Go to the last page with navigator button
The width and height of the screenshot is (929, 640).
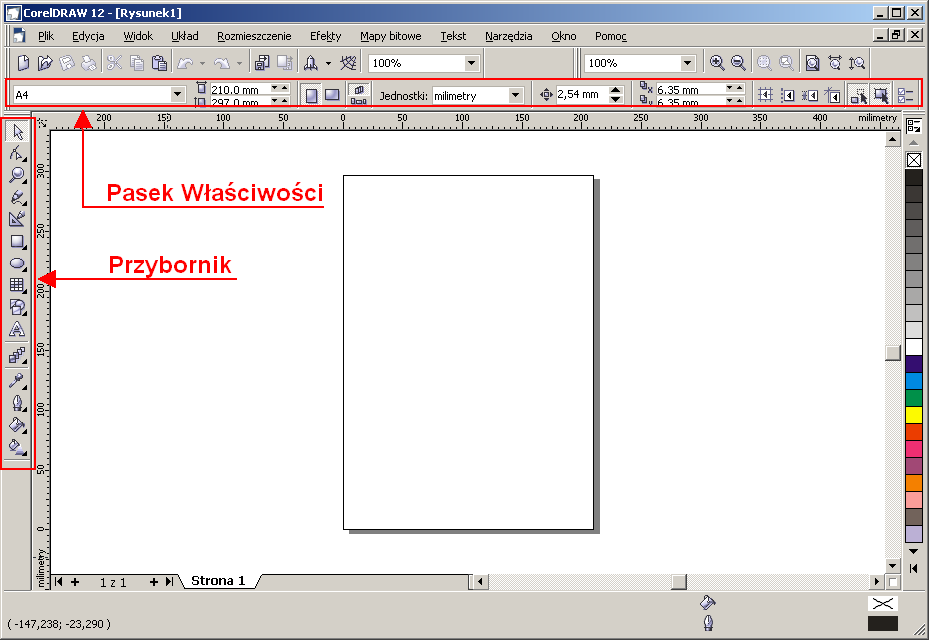pos(170,582)
